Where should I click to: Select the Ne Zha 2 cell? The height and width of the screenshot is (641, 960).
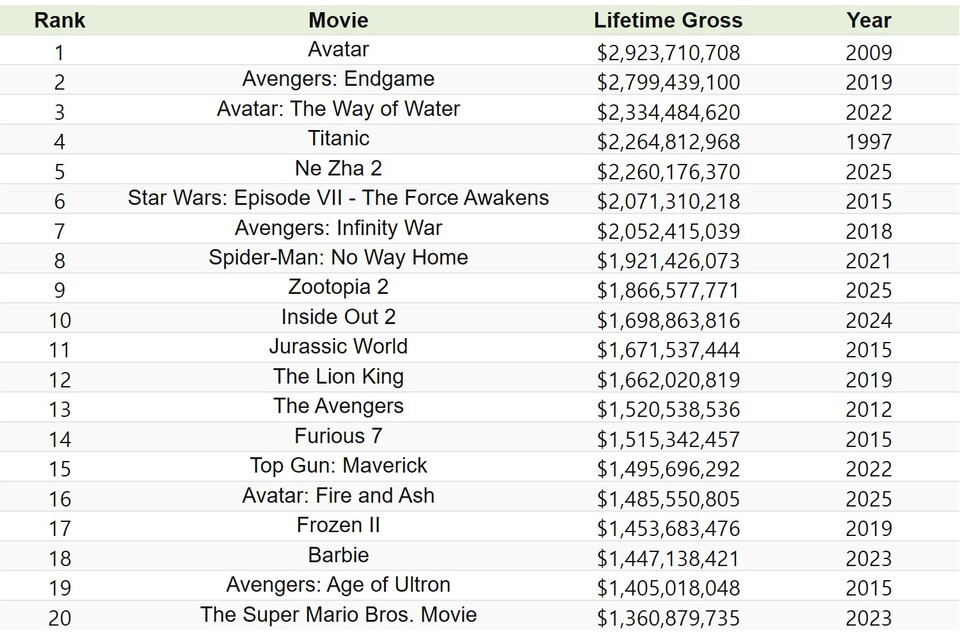tap(338, 168)
